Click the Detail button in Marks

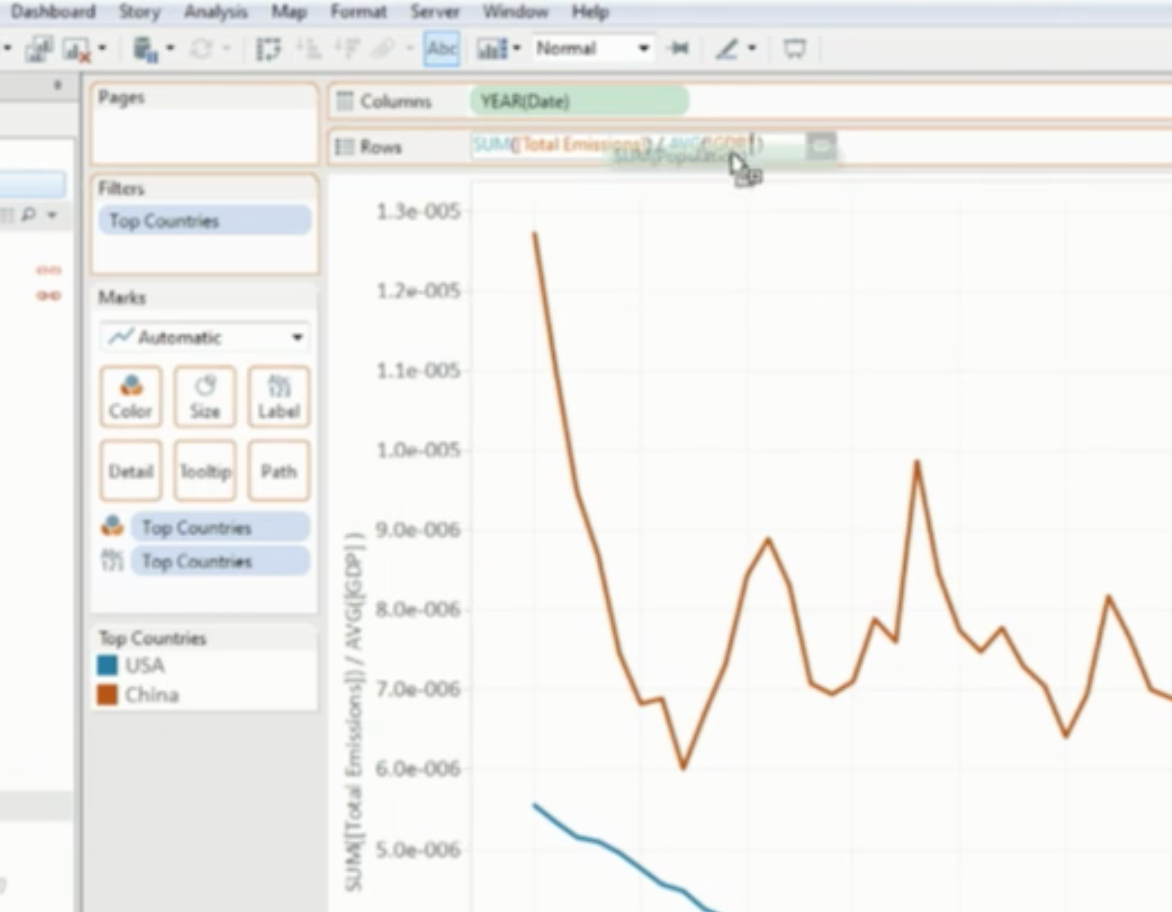(130, 471)
